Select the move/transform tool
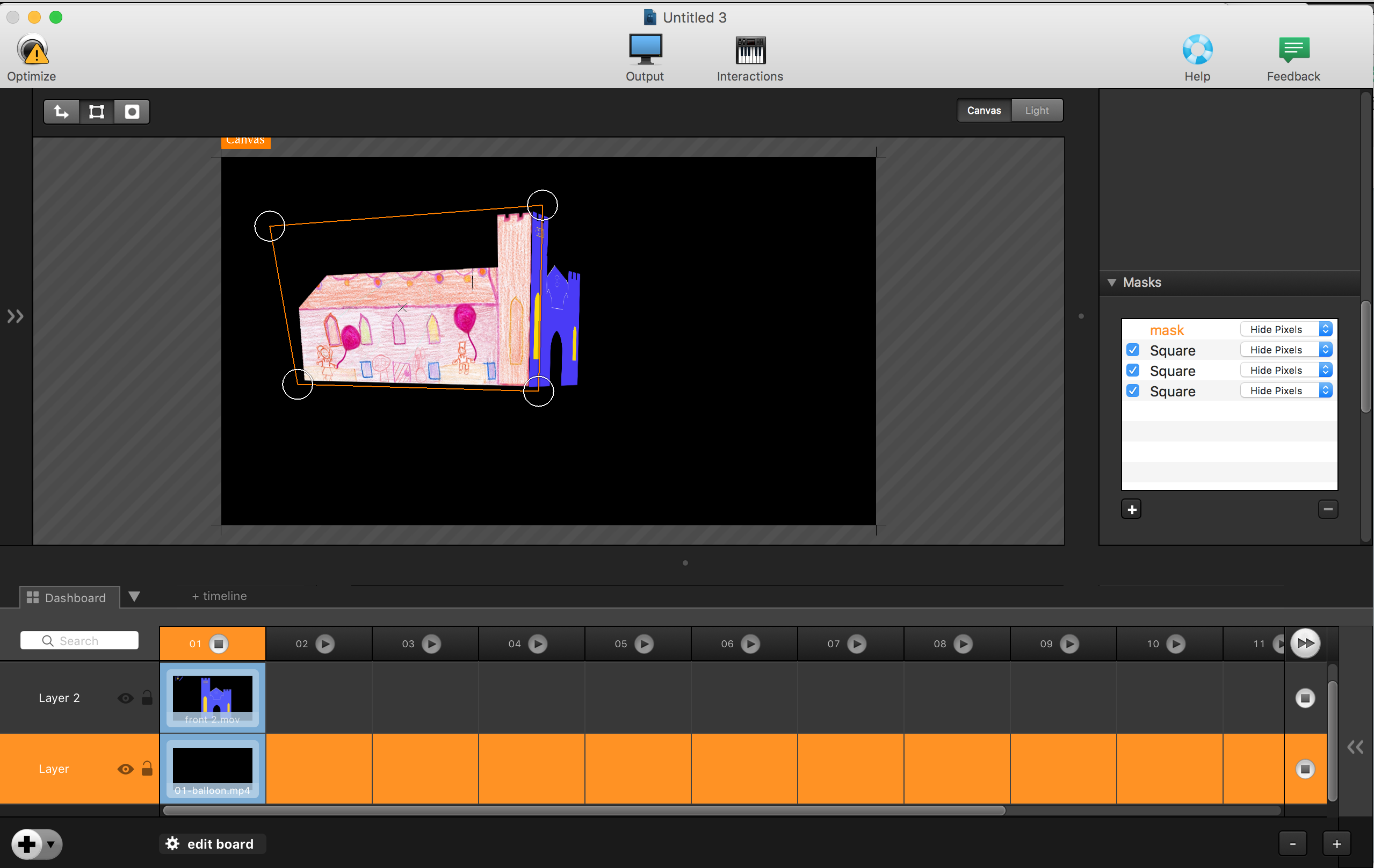Viewport: 1374px width, 868px height. (x=61, y=111)
